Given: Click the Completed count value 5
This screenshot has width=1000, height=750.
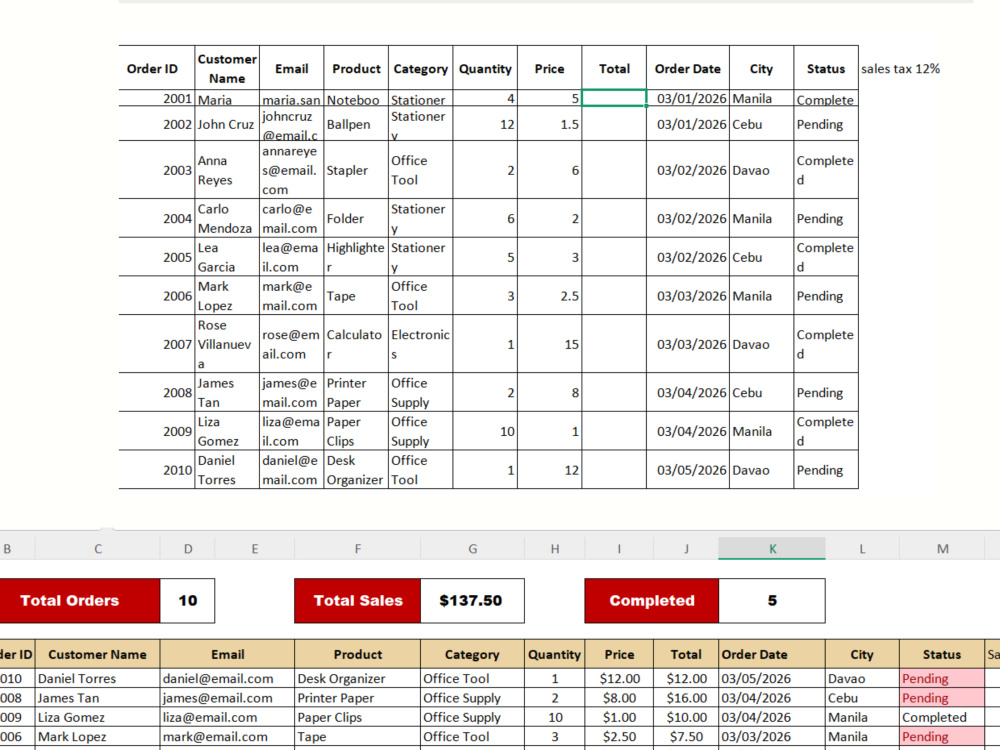Looking at the screenshot, I should pos(772,601).
